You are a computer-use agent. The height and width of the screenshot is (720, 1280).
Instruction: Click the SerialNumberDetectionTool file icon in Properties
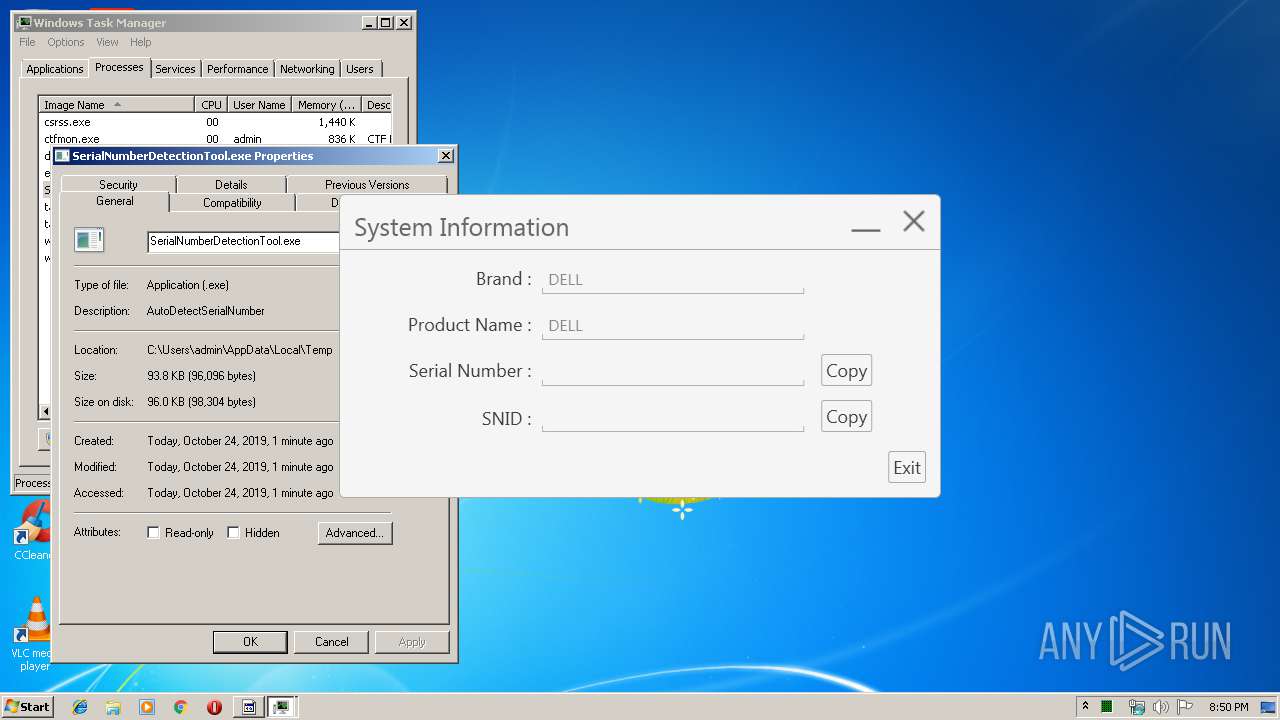pos(89,240)
